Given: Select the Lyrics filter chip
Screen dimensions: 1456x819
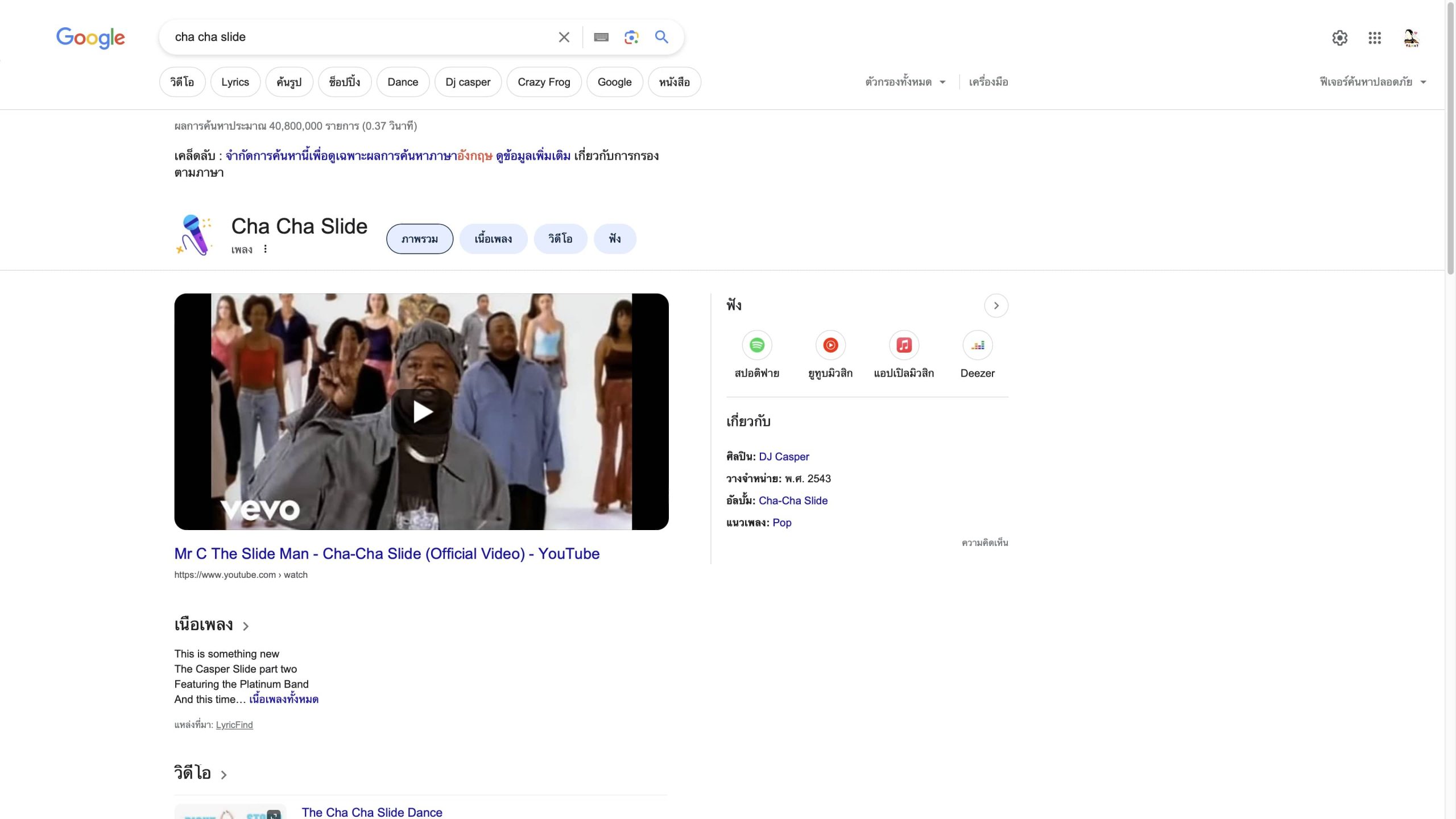Looking at the screenshot, I should tap(235, 82).
